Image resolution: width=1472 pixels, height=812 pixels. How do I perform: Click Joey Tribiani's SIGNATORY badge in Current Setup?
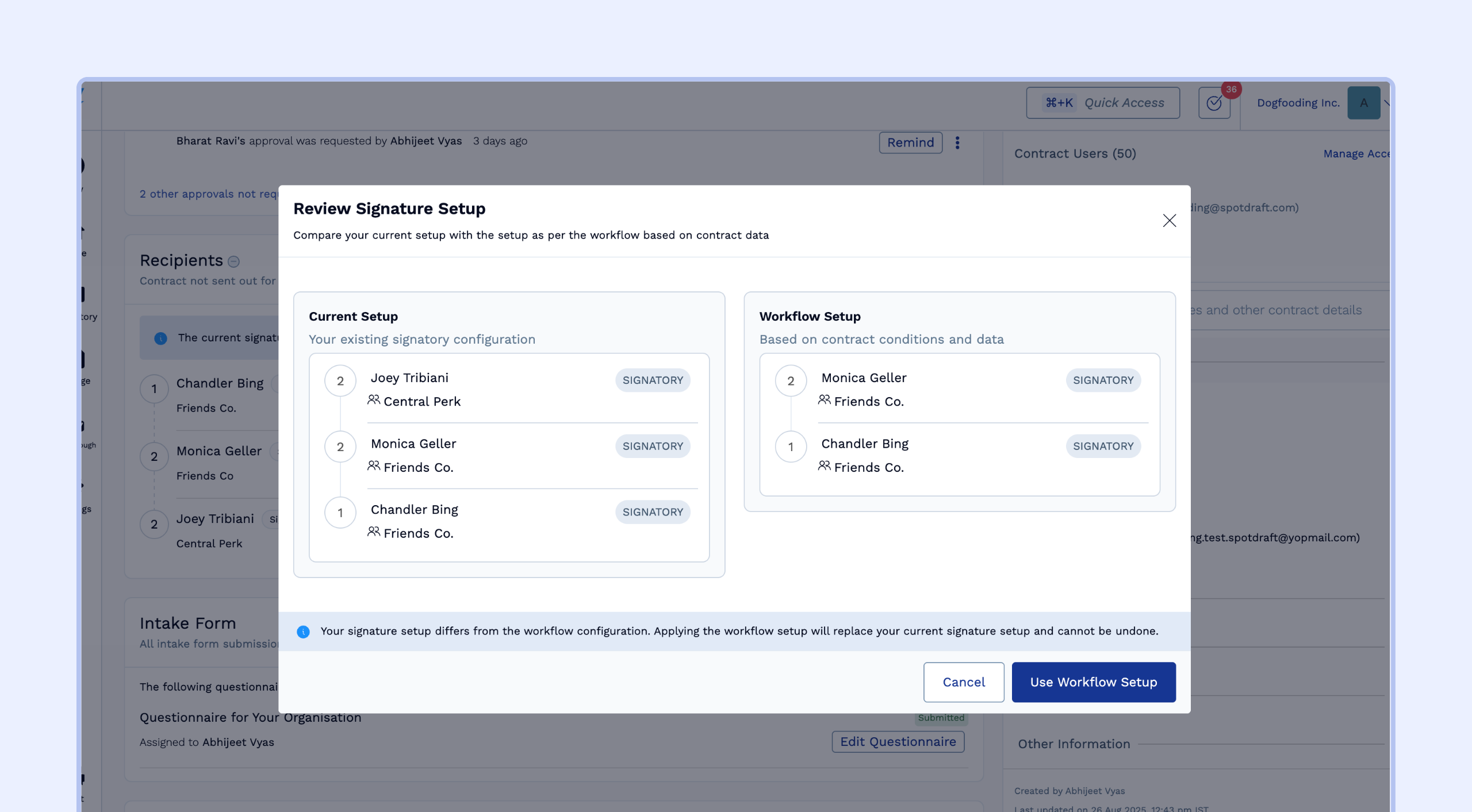click(x=652, y=380)
